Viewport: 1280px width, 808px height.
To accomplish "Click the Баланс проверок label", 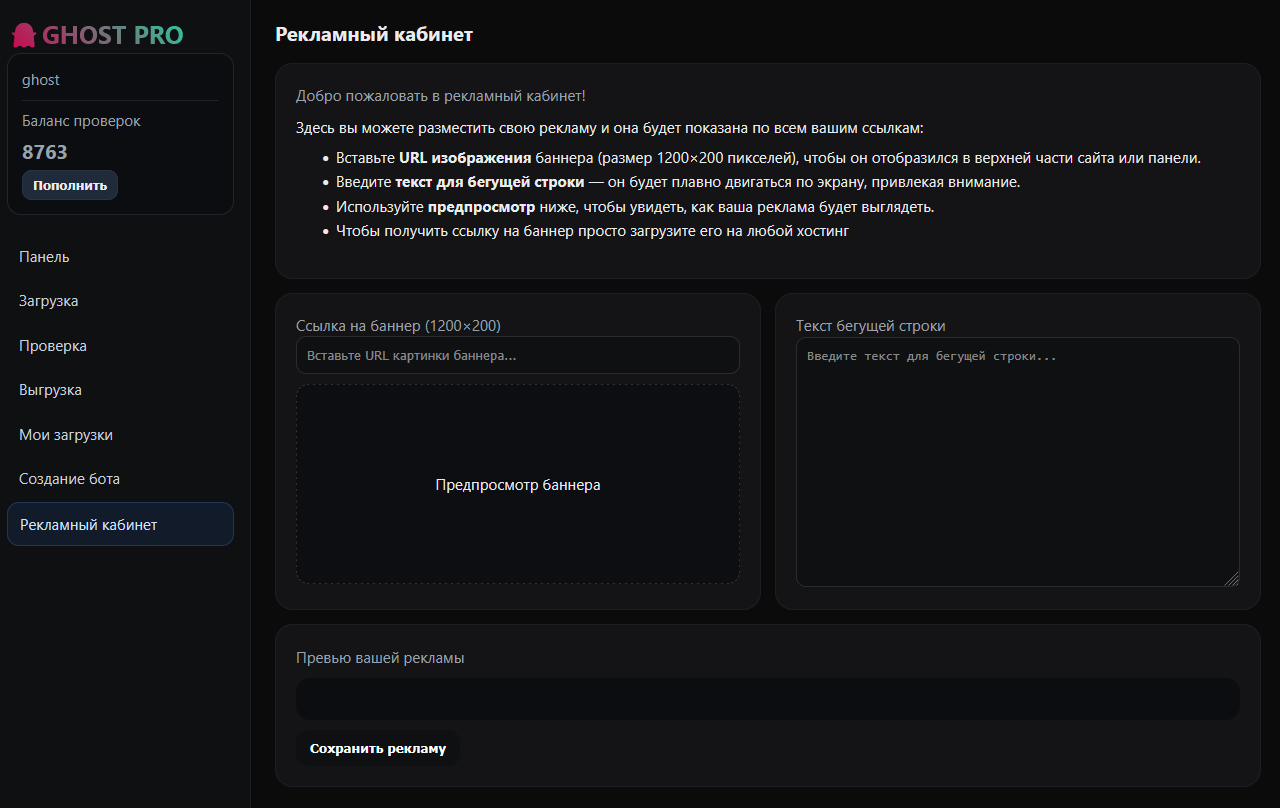I will click(x=81, y=121).
